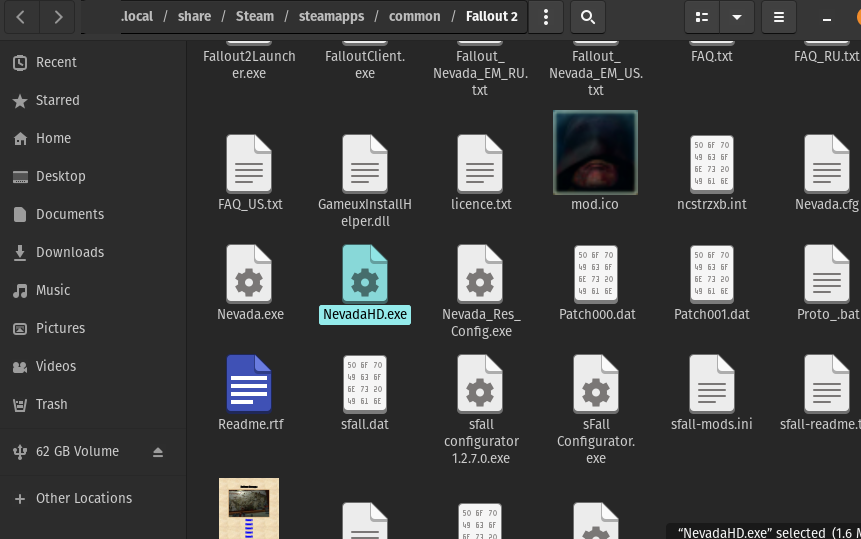The height and width of the screenshot is (539, 861).
Task: Open the 62 GB Volume entry
Action: [93, 451]
